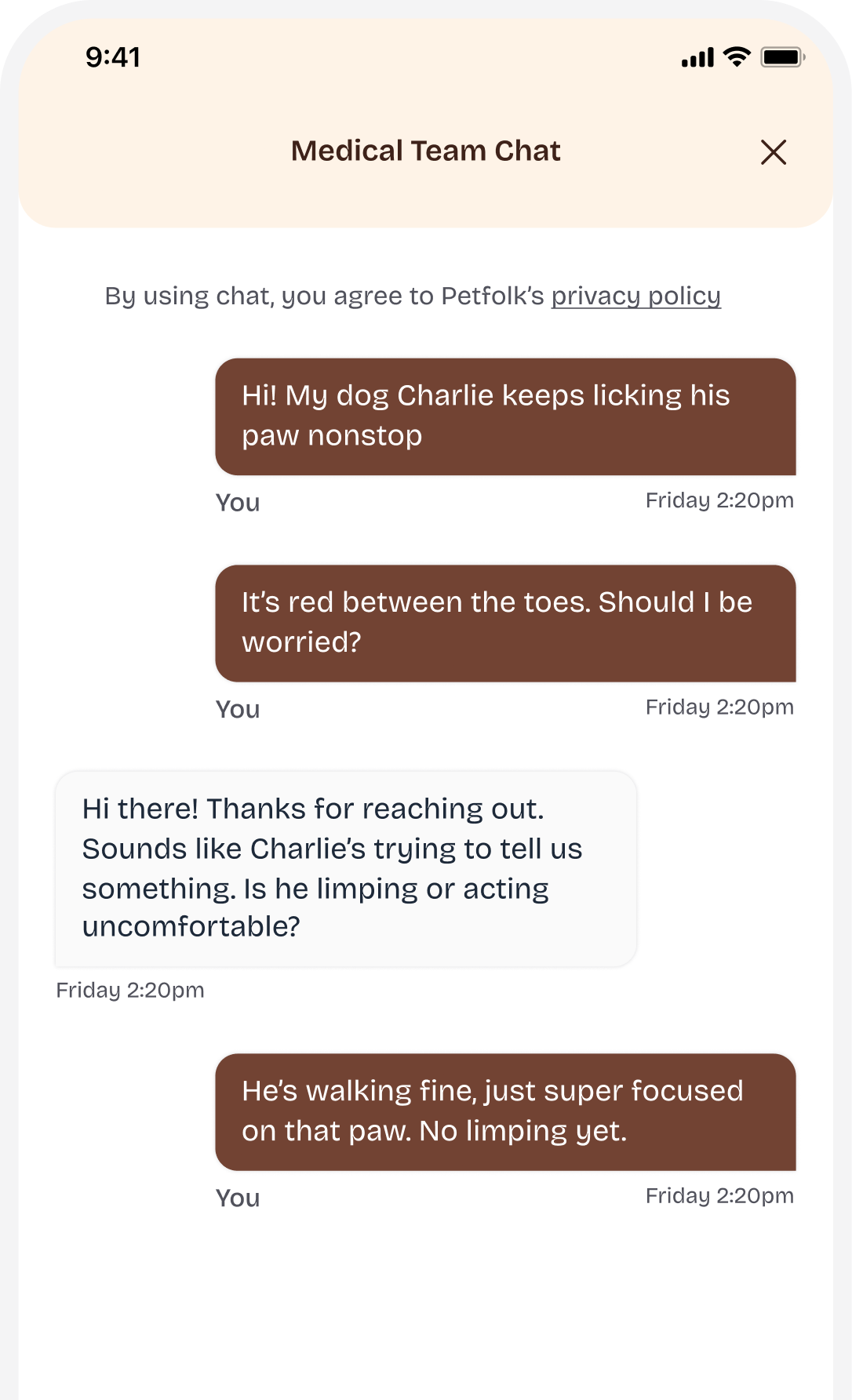Tap 'You' label under the second message

tap(238, 710)
